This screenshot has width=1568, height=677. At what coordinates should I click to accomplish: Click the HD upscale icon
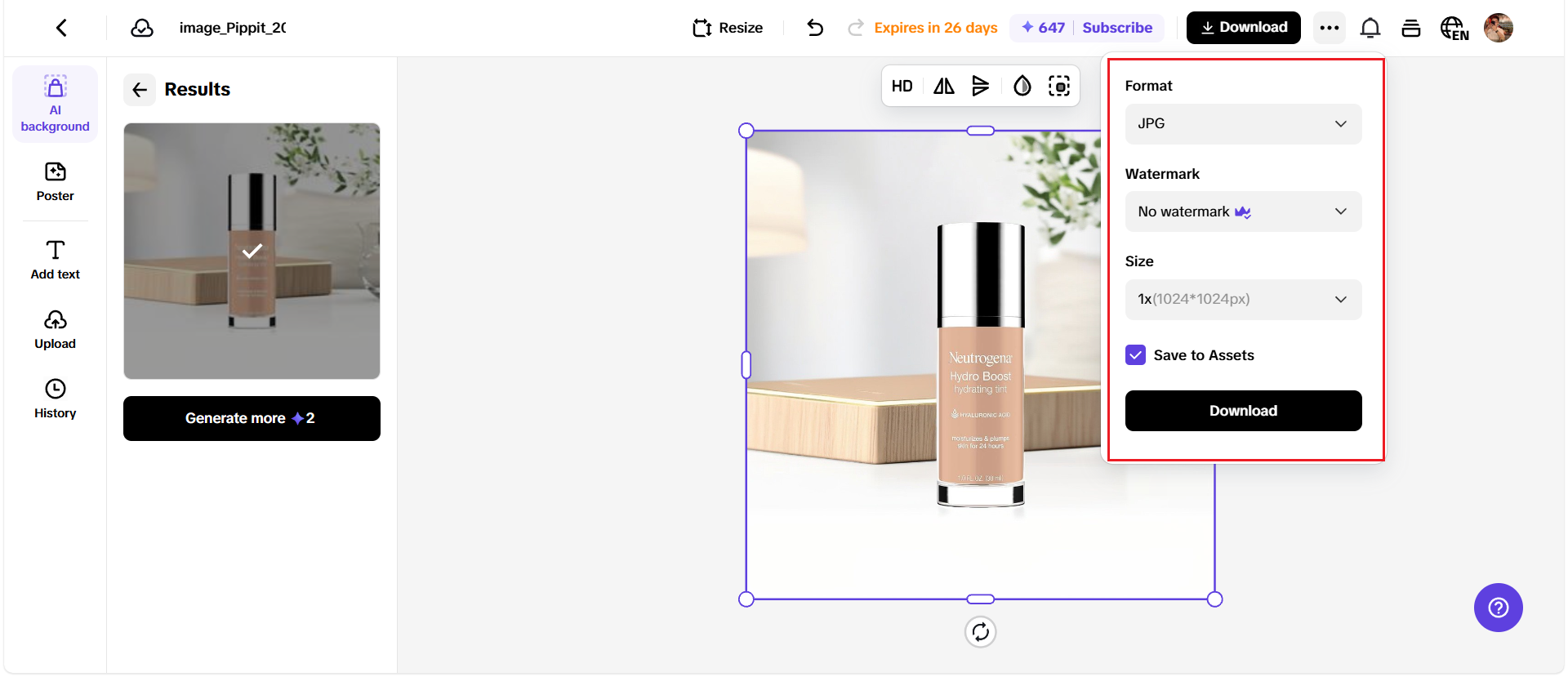[902, 87]
